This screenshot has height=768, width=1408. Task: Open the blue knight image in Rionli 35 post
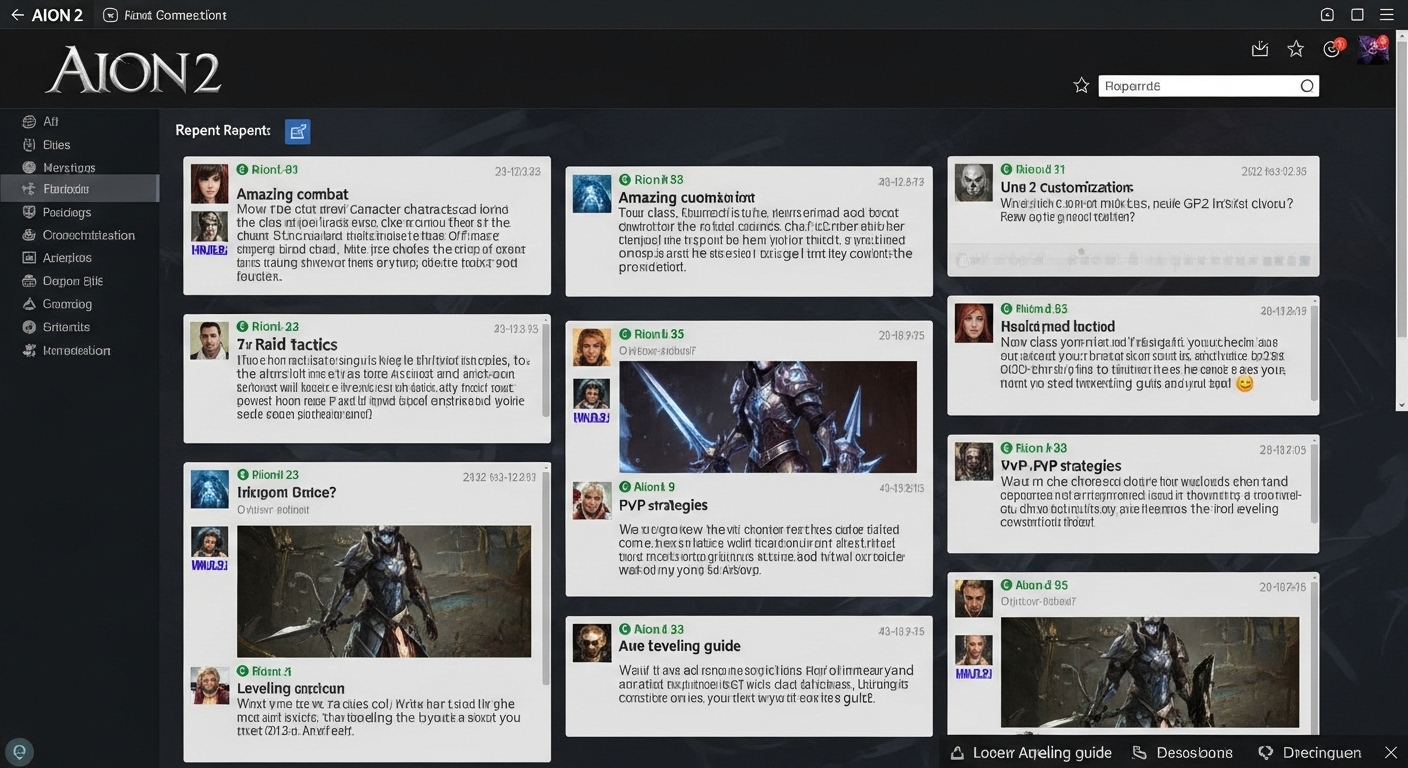[768, 417]
